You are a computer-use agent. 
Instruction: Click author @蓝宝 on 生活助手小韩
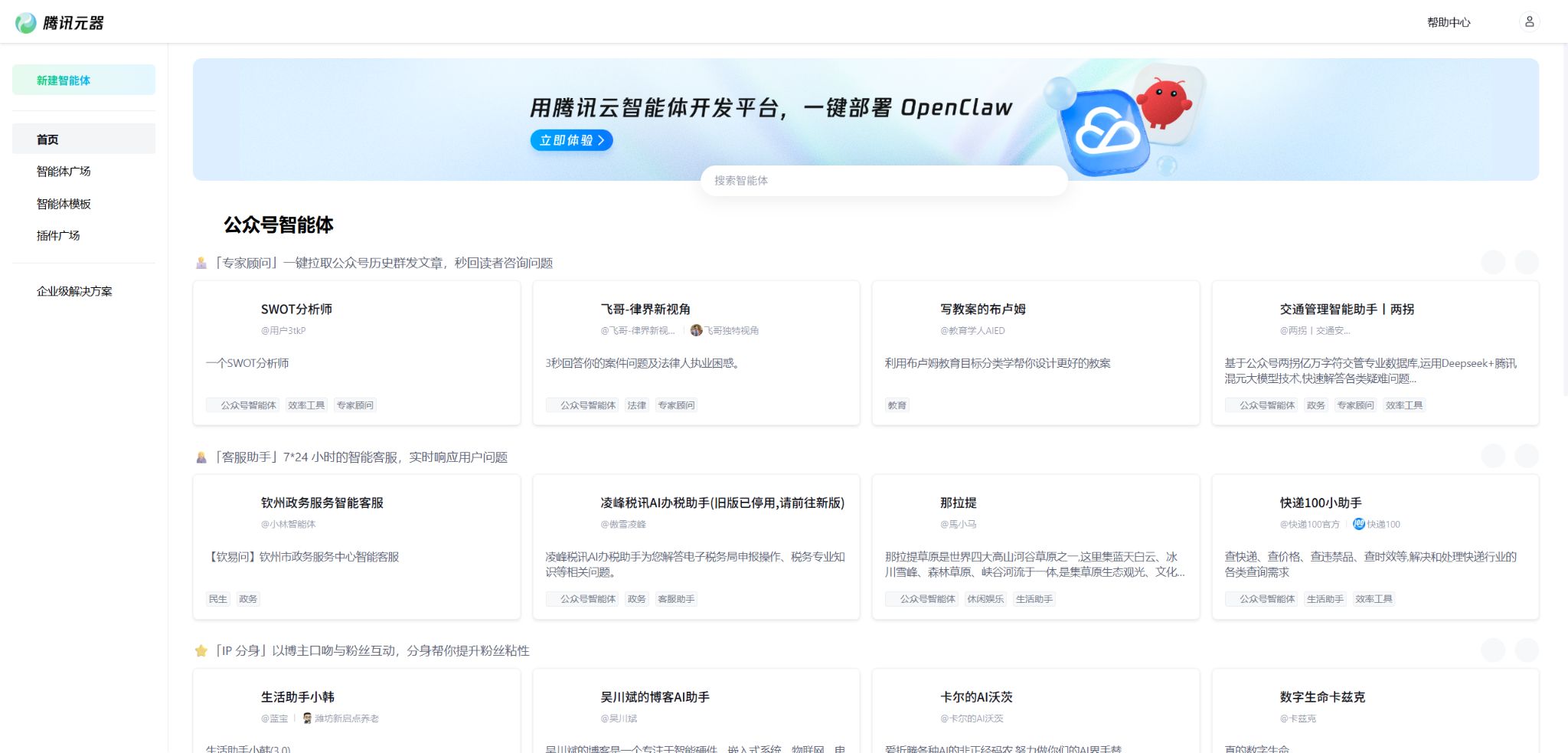pyautogui.click(x=275, y=719)
